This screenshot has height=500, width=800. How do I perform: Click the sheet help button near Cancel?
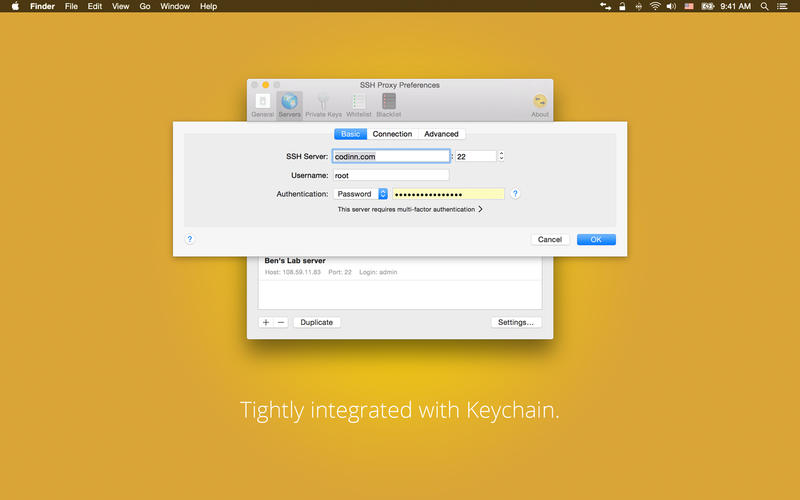[190, 239]
